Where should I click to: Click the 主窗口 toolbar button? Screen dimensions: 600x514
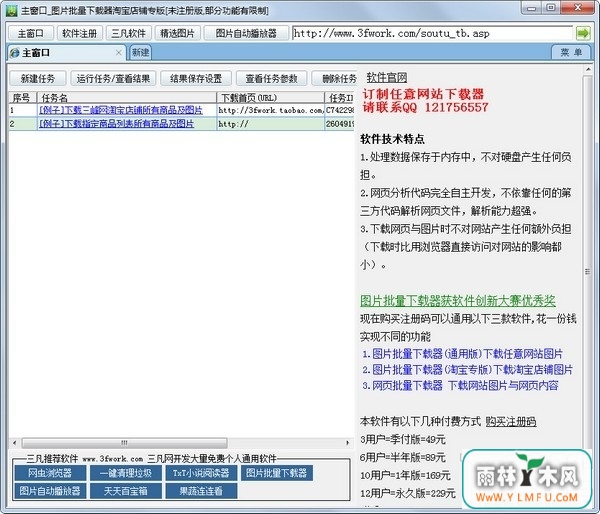(x=31, y=33)
